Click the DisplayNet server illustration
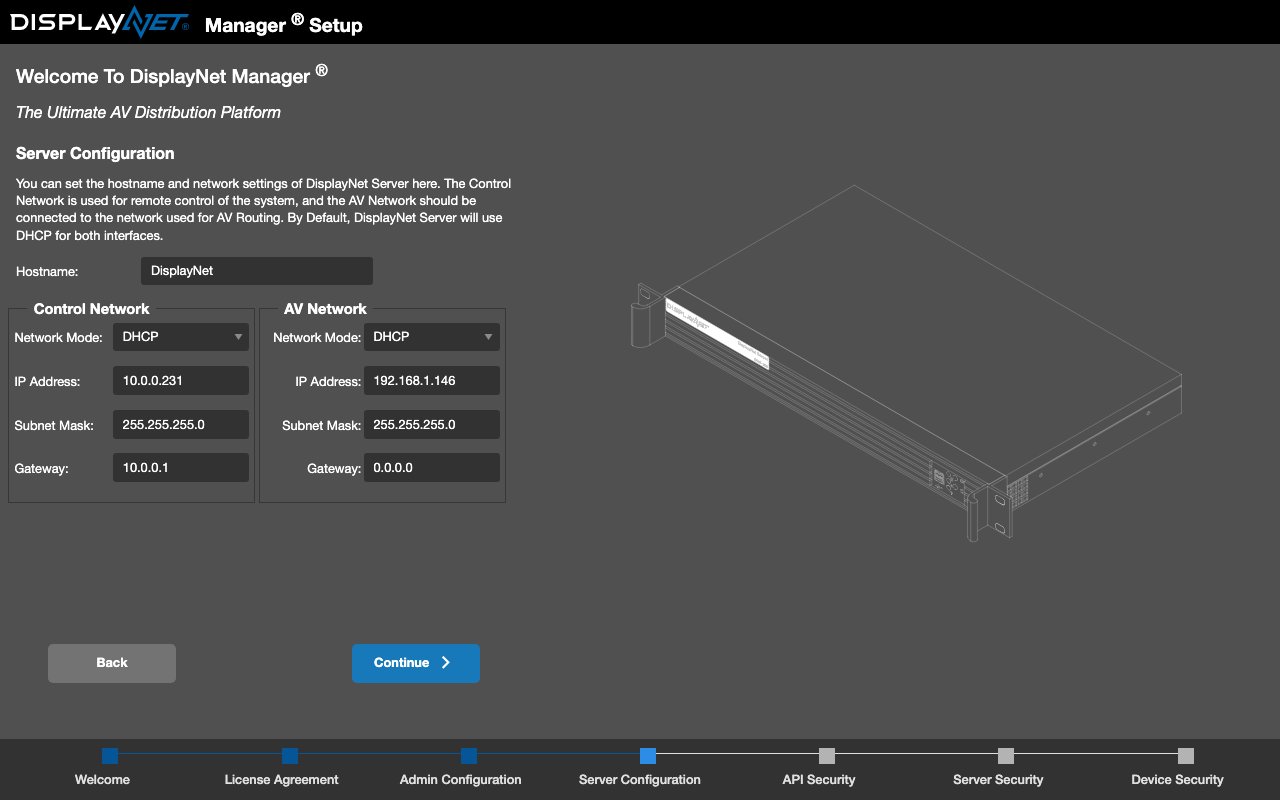 tap(906, 363)
